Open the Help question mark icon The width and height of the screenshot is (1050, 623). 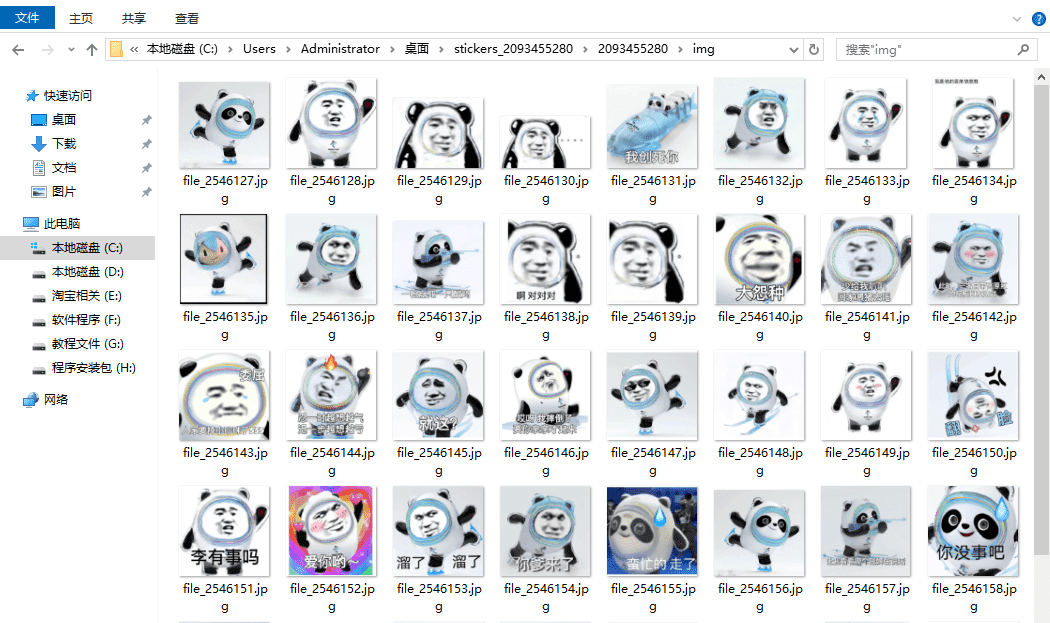pos(1037,18)
